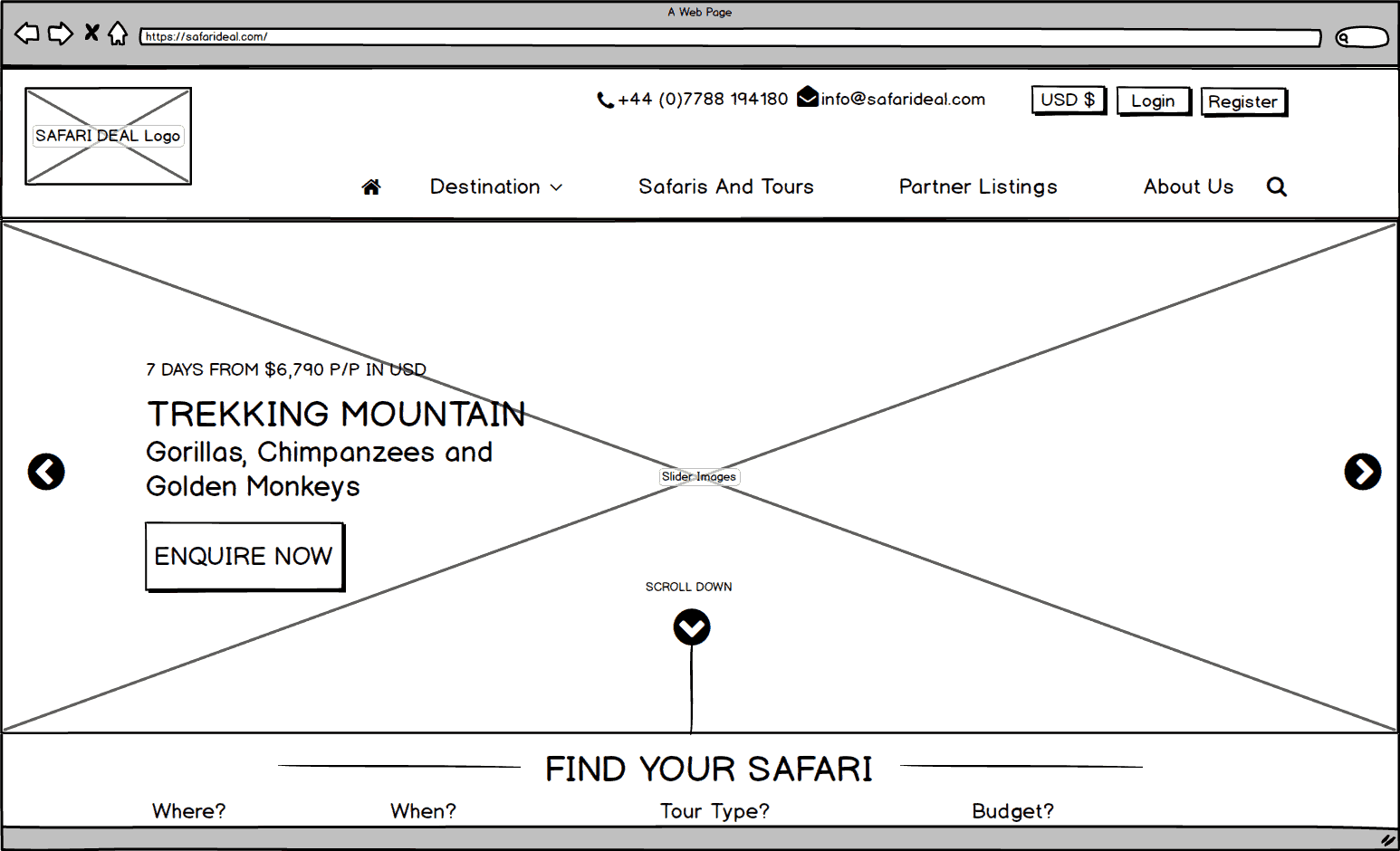Click the Register button
The image size is (1400, 851).
[1243, 101]
